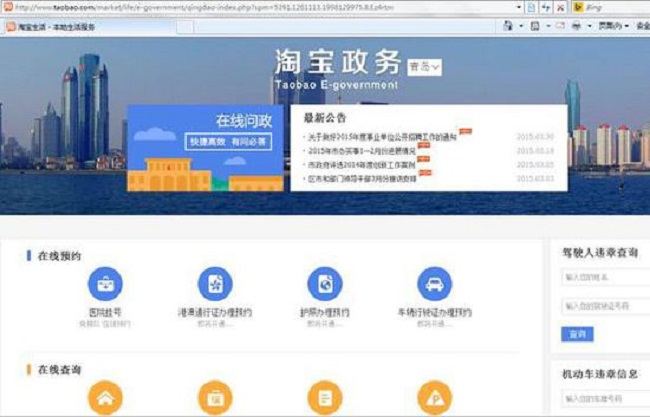The width and height of the screenshot is (650, 417).
Task: Click the red stop loading icon
Action: pyautogui.click(x=560, y=7)
